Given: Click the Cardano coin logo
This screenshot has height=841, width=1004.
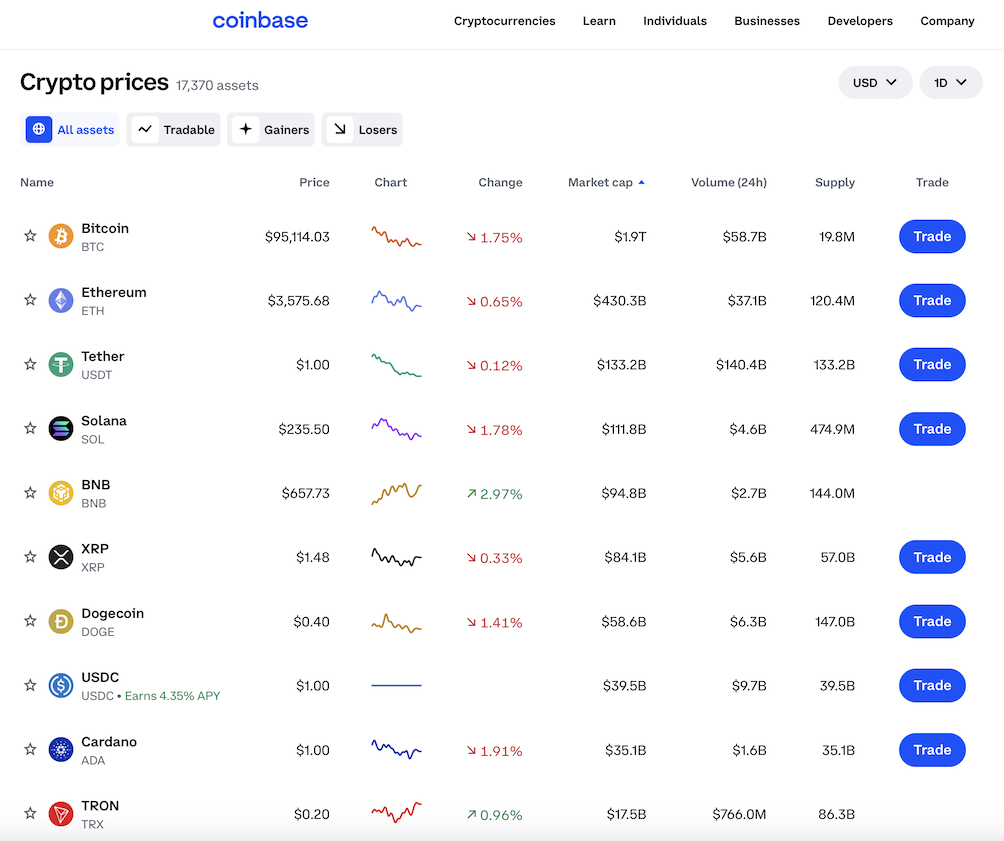Looking at the screenshot, I should tap(61, 749).
